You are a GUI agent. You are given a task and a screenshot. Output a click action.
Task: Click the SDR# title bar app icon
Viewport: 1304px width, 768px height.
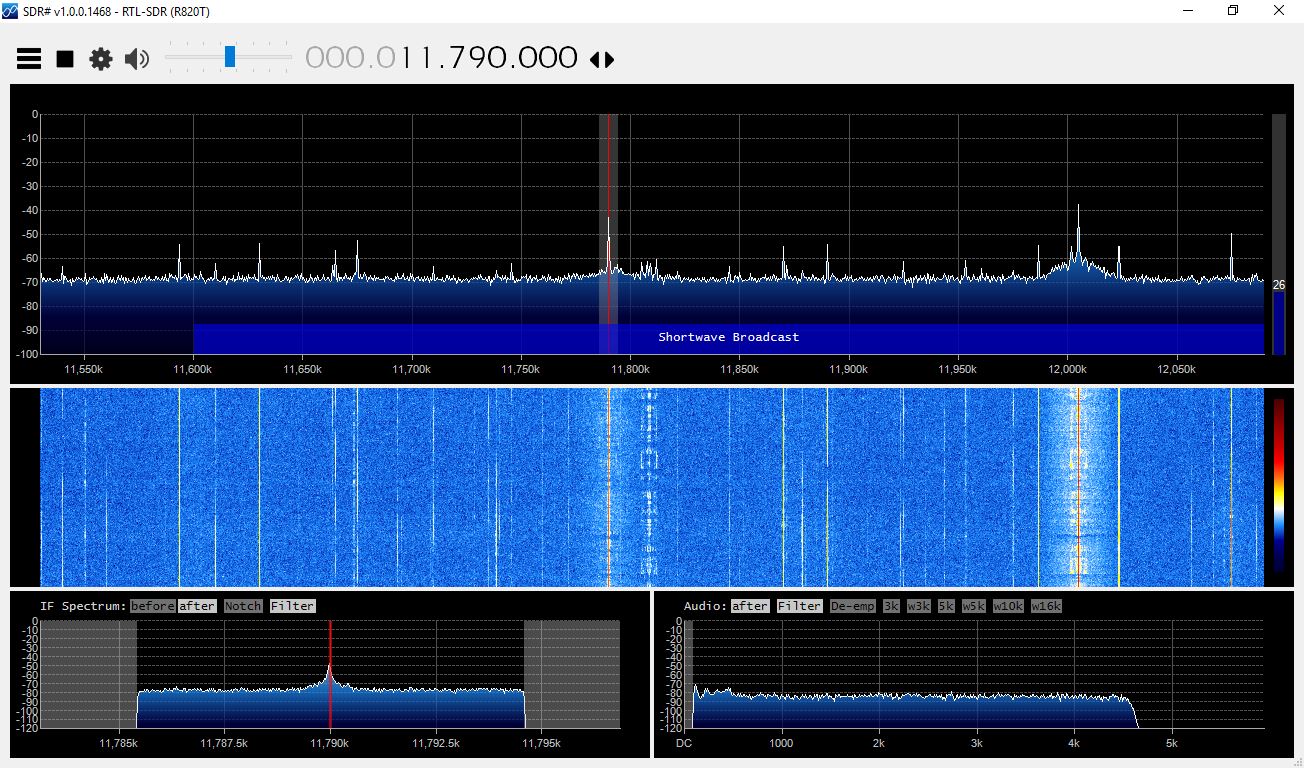(10, 10)
